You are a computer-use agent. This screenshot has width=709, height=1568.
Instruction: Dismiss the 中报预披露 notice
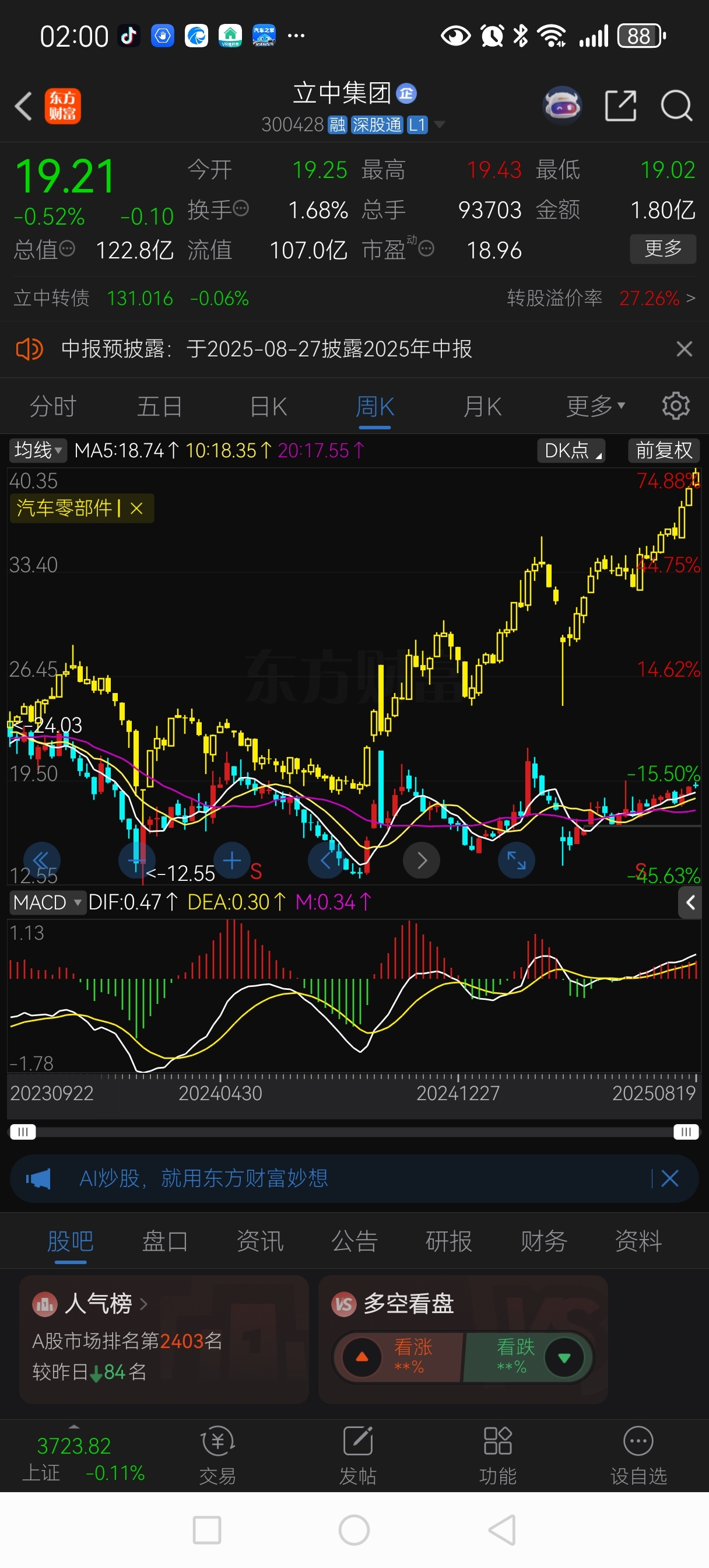point(684,349)
